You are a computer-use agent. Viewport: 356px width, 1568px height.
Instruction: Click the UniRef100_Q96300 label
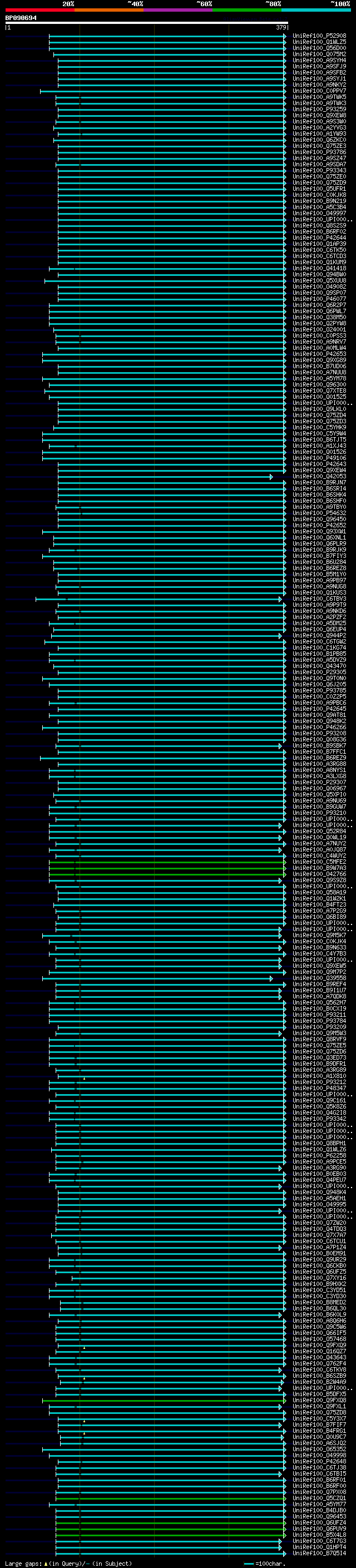[x=319, y=385]
